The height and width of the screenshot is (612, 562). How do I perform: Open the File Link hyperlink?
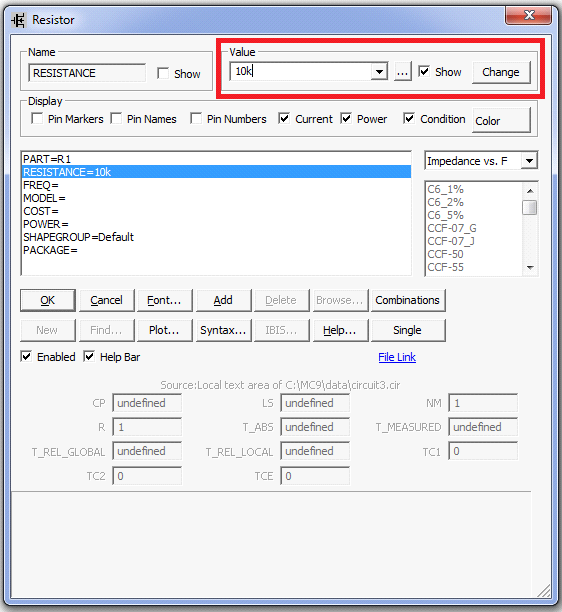coord(397,357)
